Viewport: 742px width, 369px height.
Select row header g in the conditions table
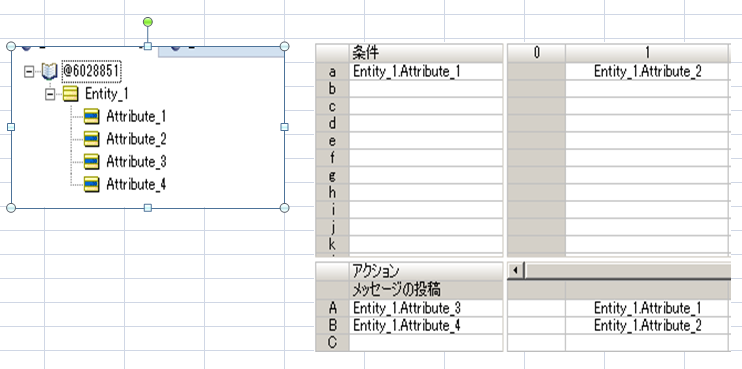coord(332,176)
